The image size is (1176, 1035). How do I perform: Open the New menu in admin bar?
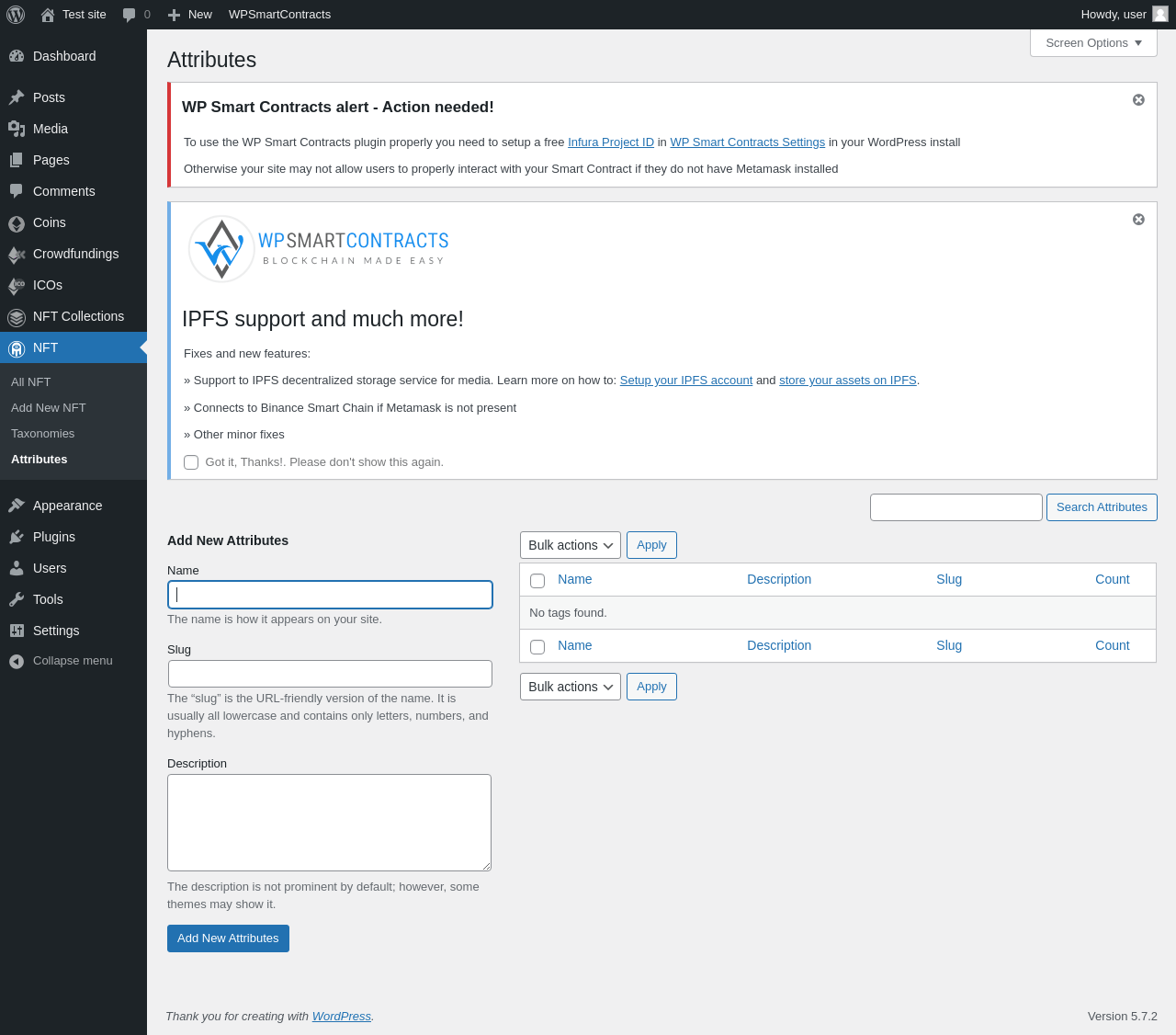[190, 15]
